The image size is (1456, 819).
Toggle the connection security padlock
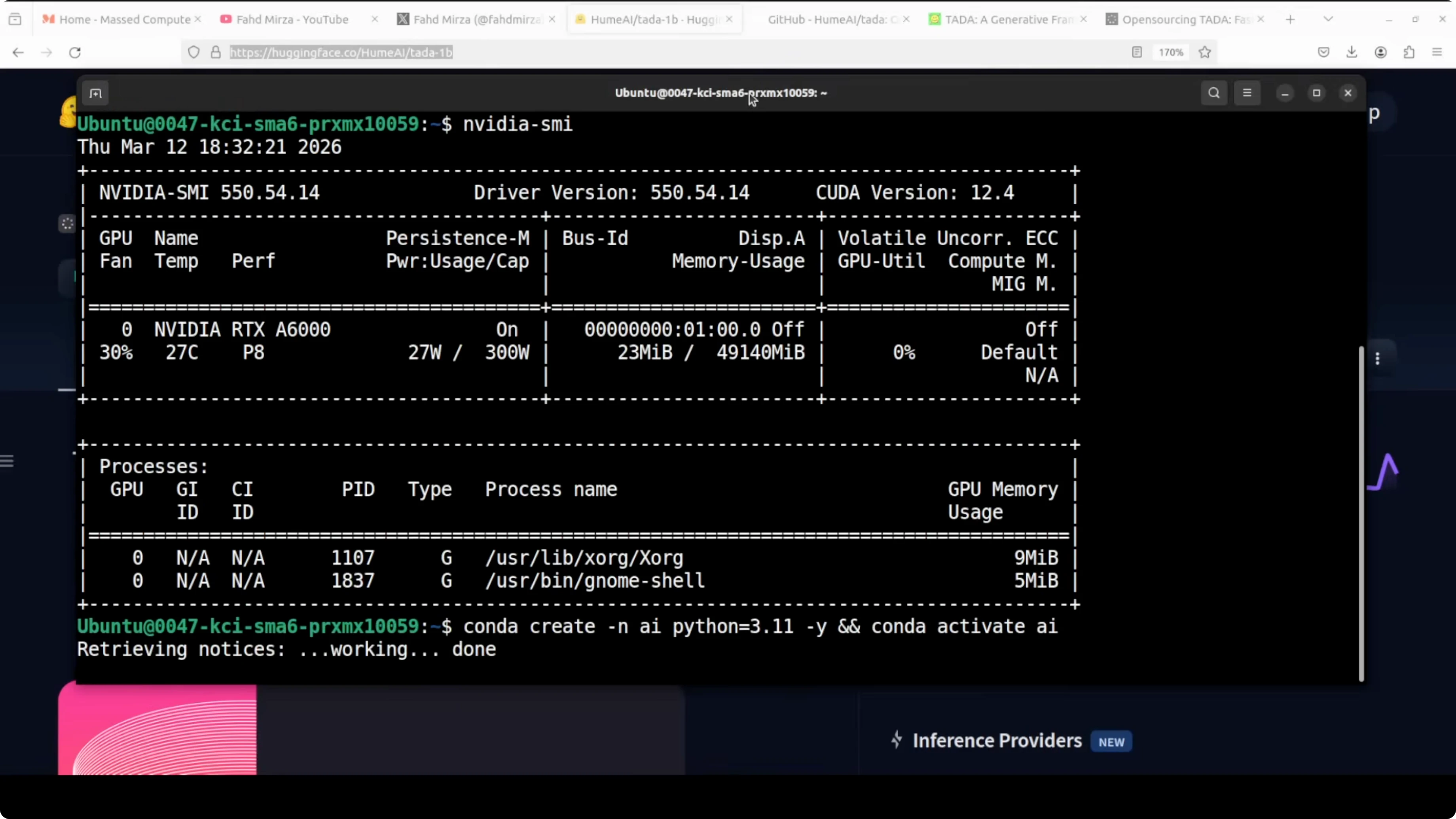(x=215, y=52)
